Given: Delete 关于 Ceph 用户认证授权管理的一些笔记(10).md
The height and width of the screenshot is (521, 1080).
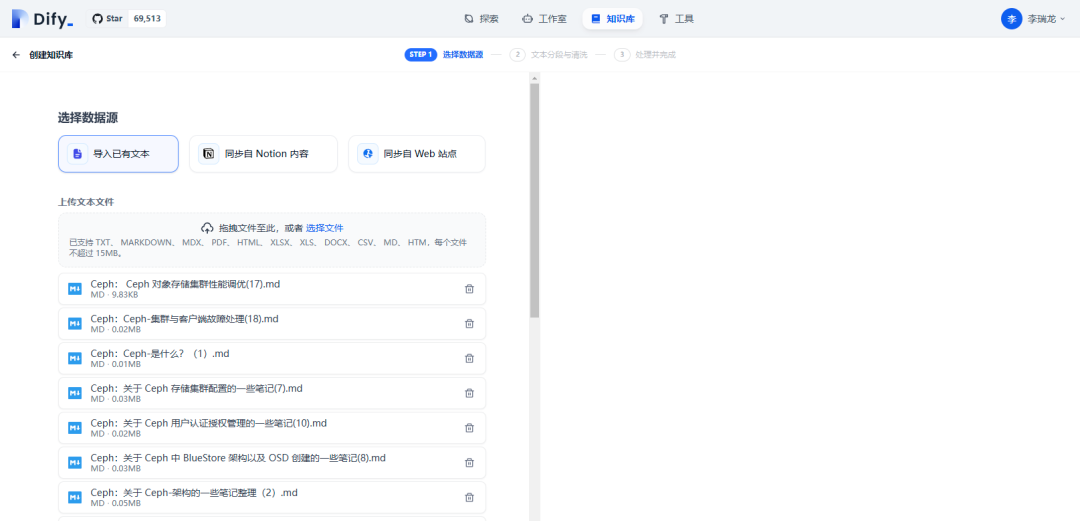Looking at the screenshot, I should pos(469,427).
